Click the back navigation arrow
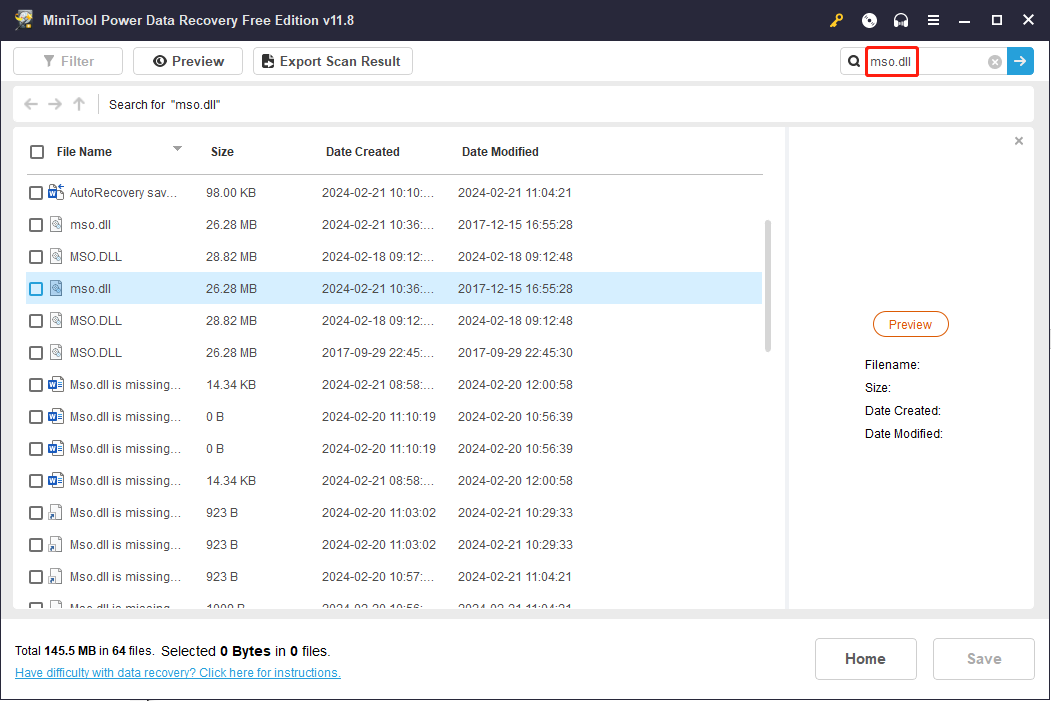Image resolution: width=1051 pixels, height=701 pixels. [x=30, y=104]
